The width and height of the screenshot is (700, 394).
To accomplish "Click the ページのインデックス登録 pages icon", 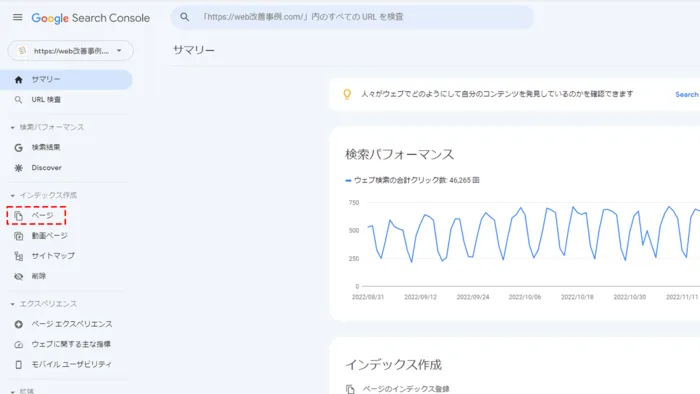I will tap(350, 389).
